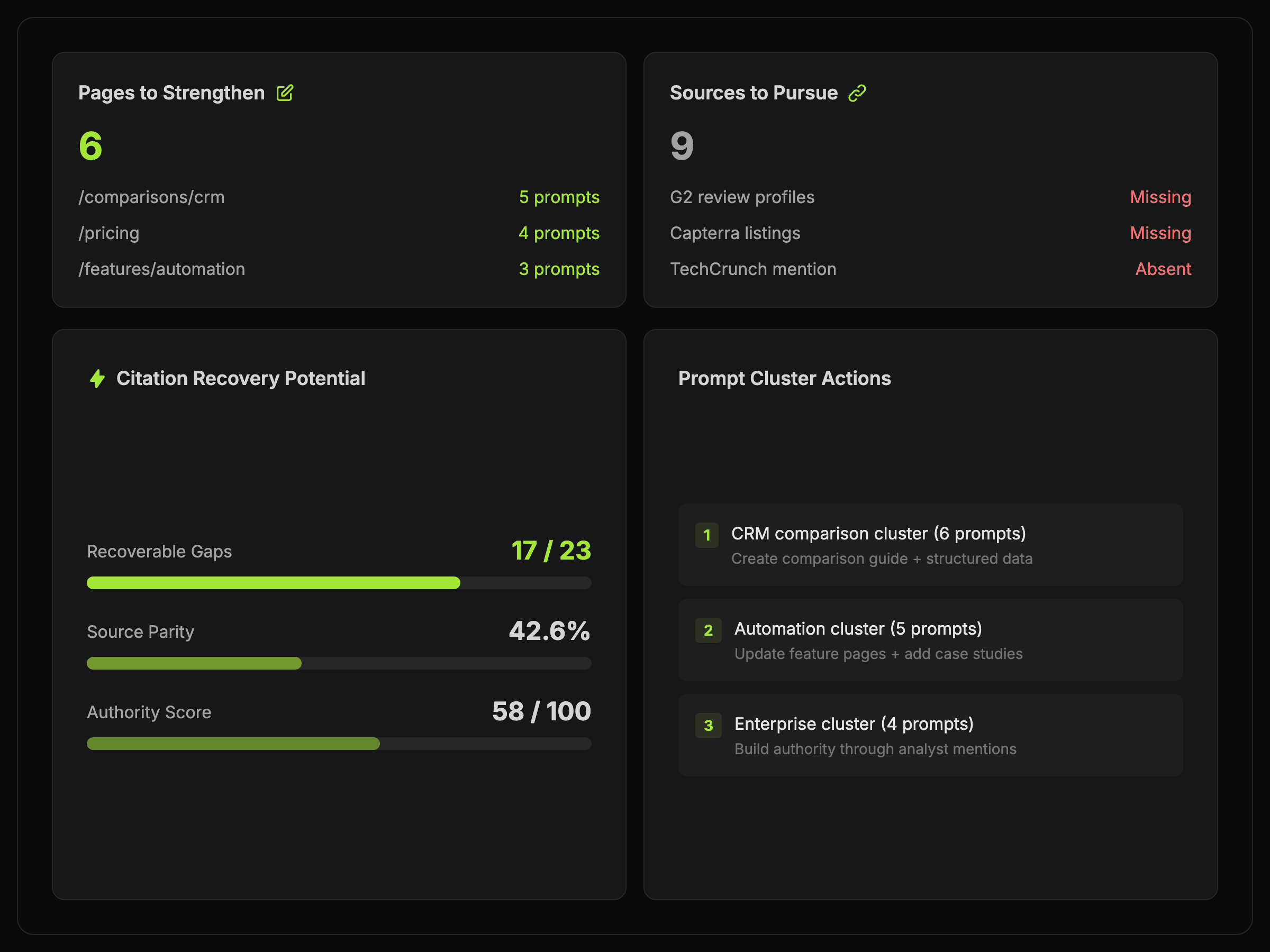This screenshot has height=952, width=1270.
Task: Open the Automation cluster action card
Action: [930, 640]
